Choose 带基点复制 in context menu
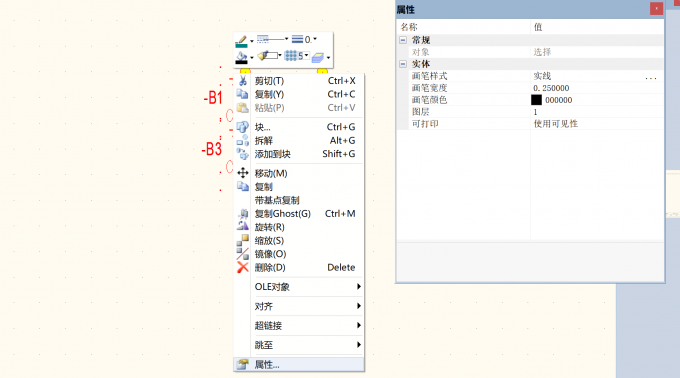This screenshot has width=680, height=378. click(x=299, y=200)
